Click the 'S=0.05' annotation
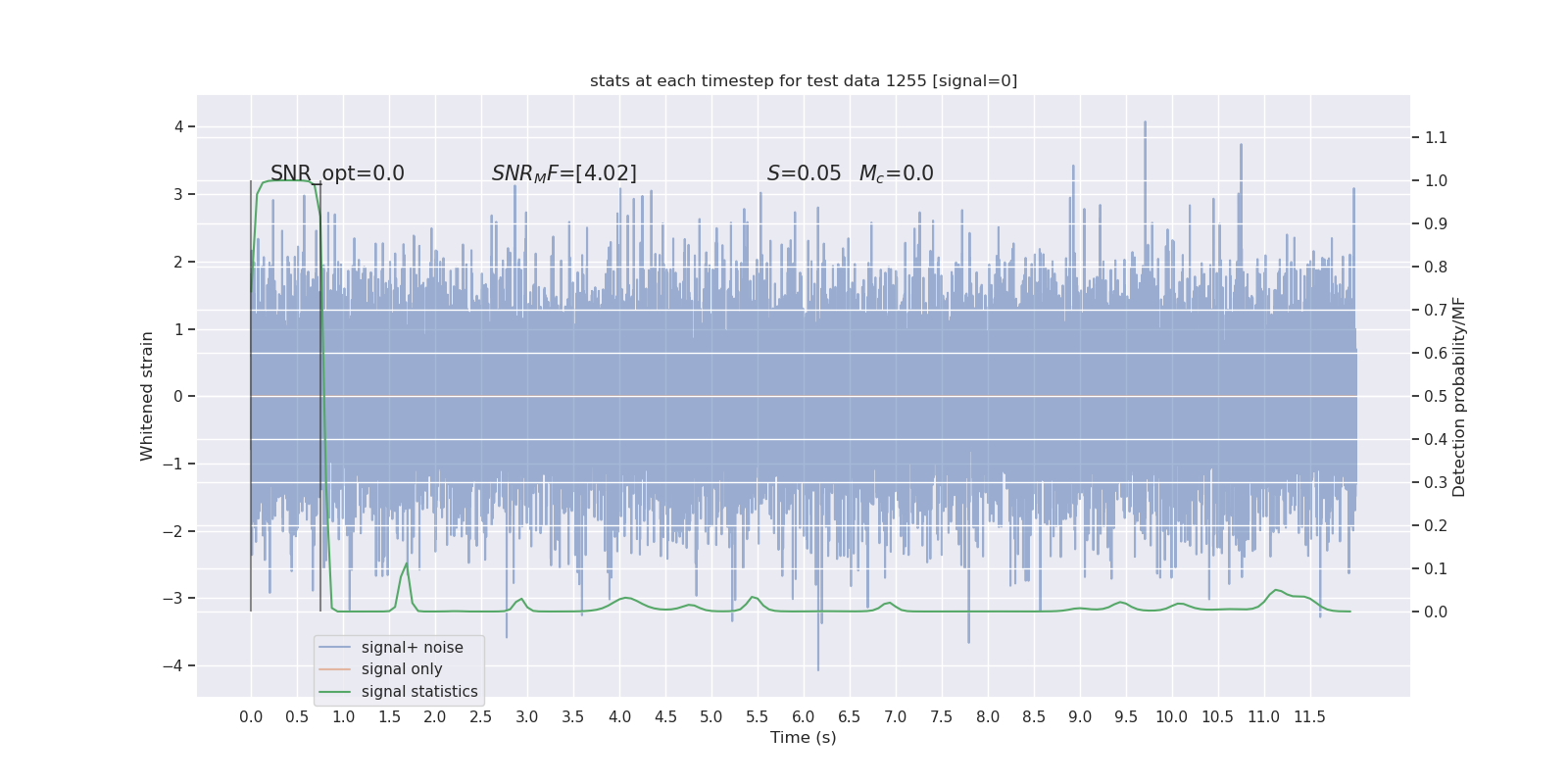 pyautogui.click(x=804, y=173)
